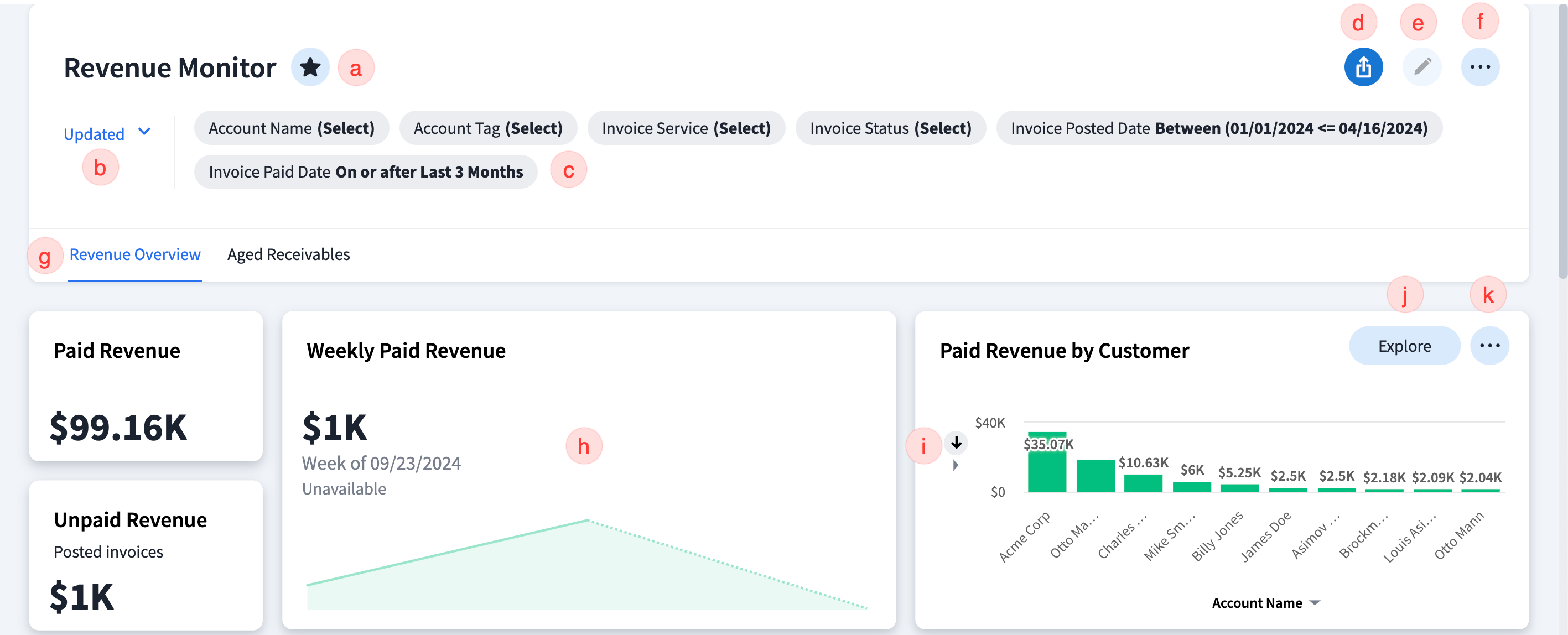Switch to the Aged Receivables tab

coord(288,254)
